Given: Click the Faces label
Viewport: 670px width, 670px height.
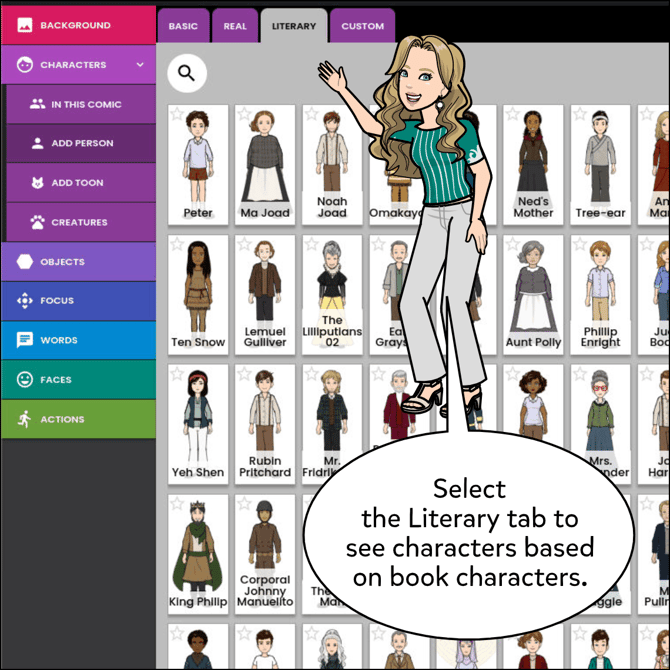Looking at the screenshot, I should [x=56, y=379].
